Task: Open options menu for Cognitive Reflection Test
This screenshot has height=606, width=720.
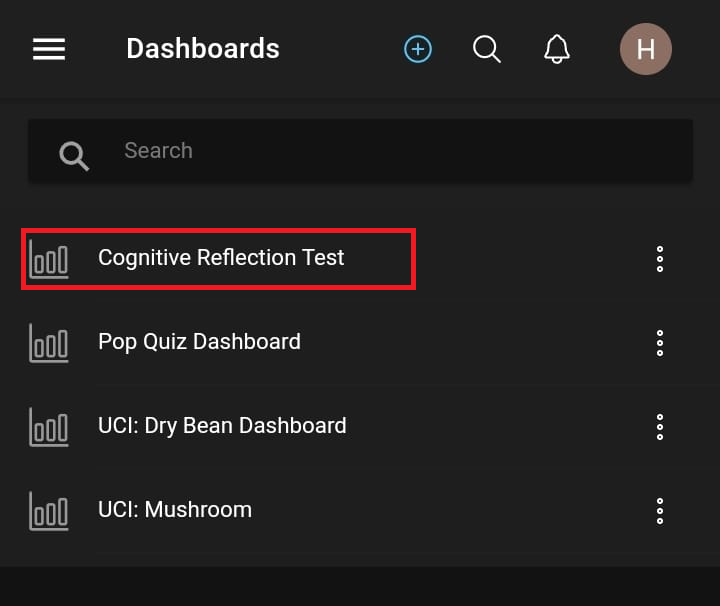Action: [660, 259]
